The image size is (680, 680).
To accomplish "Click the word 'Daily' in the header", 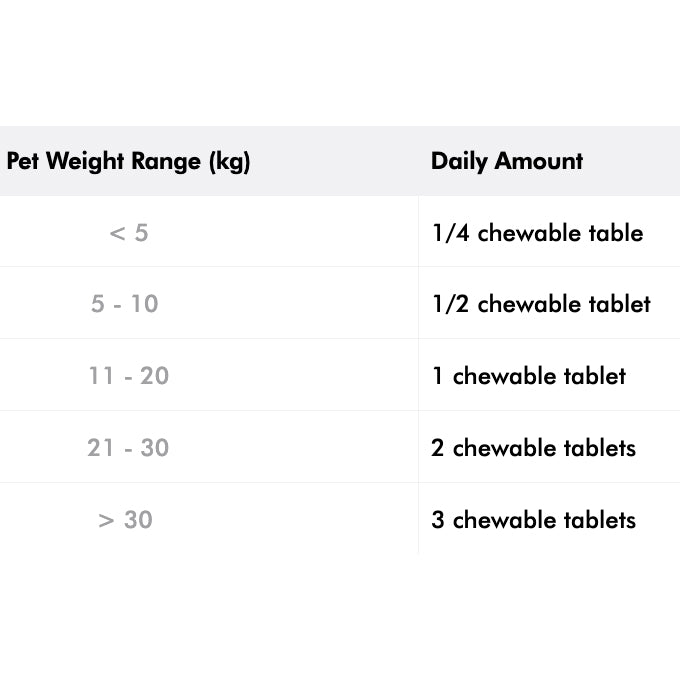I will click(x=460, y=161).
